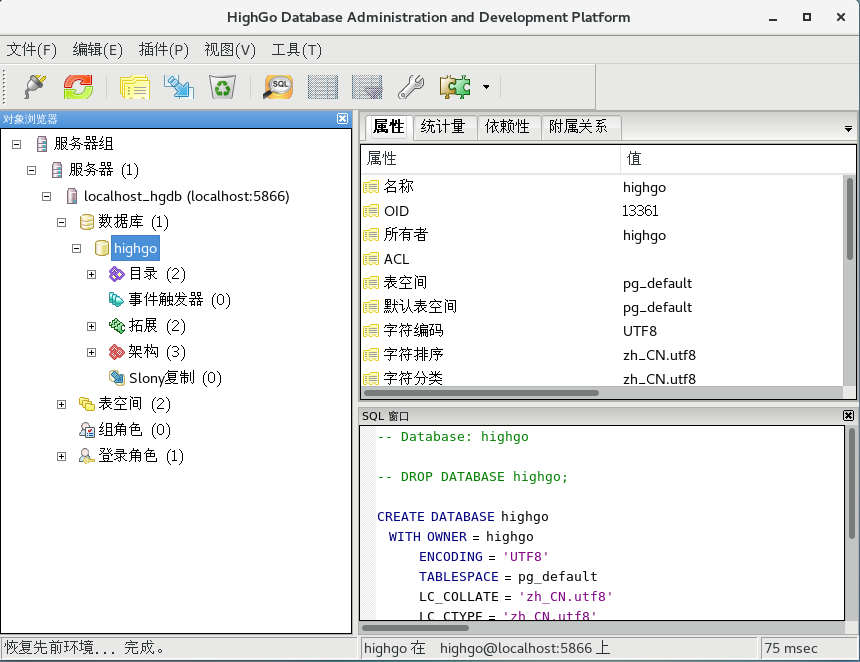The height and width of the screenshot is (662, 860).
Task: Expand the 架构 (3) tree node
Action: [91, 351]
